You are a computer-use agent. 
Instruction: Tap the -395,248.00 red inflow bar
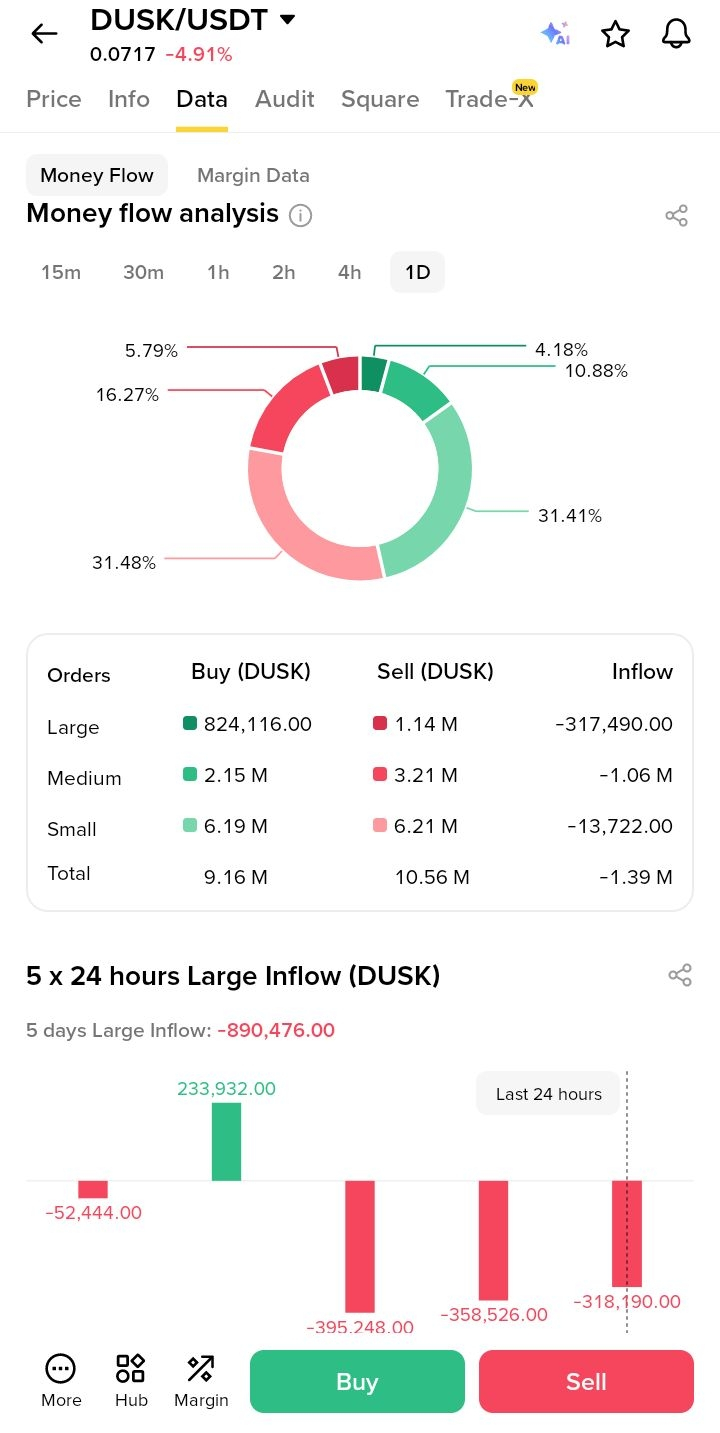pos(359,1246)
